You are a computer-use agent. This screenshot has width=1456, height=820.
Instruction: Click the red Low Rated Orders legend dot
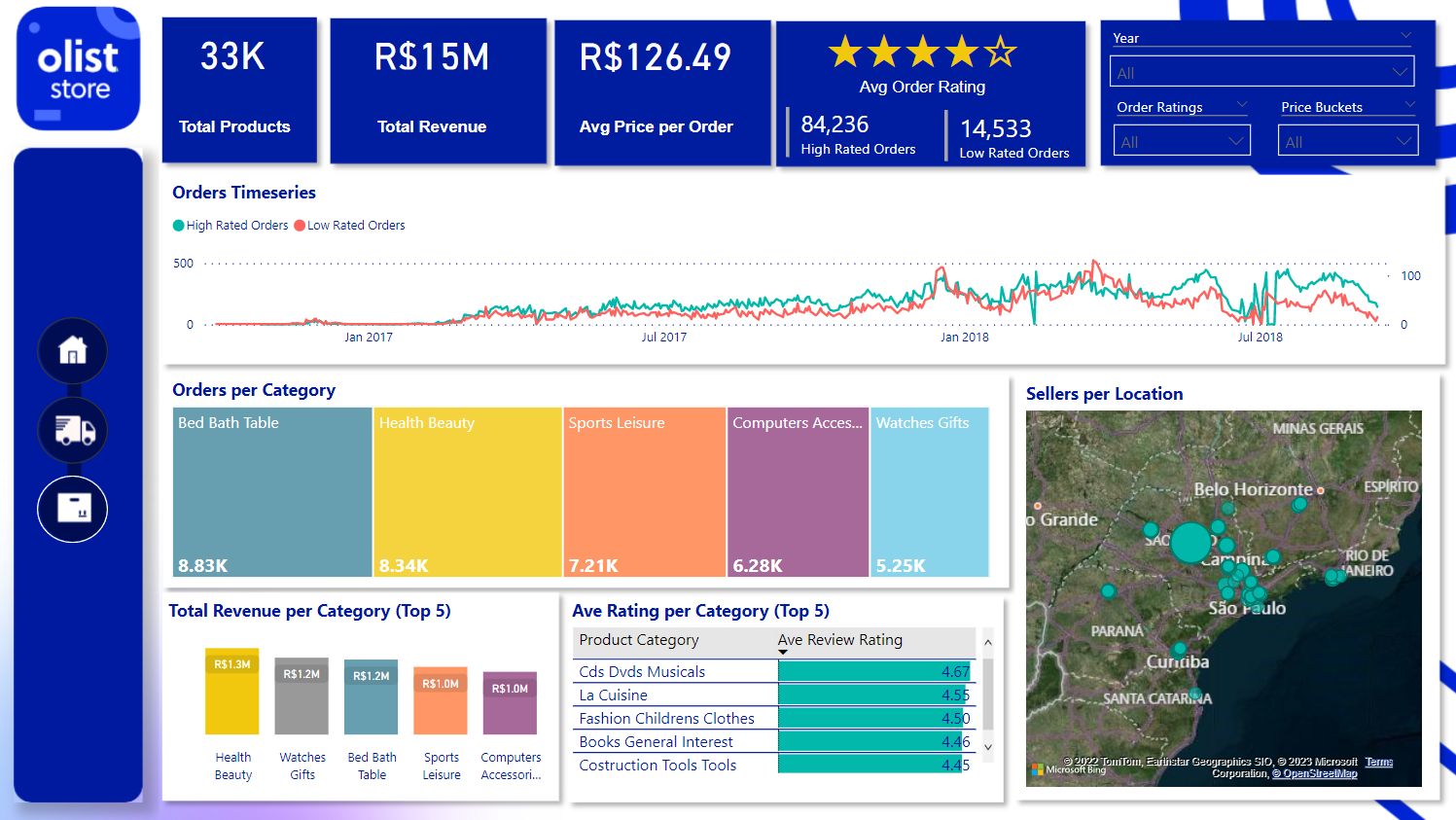[300, 226]
